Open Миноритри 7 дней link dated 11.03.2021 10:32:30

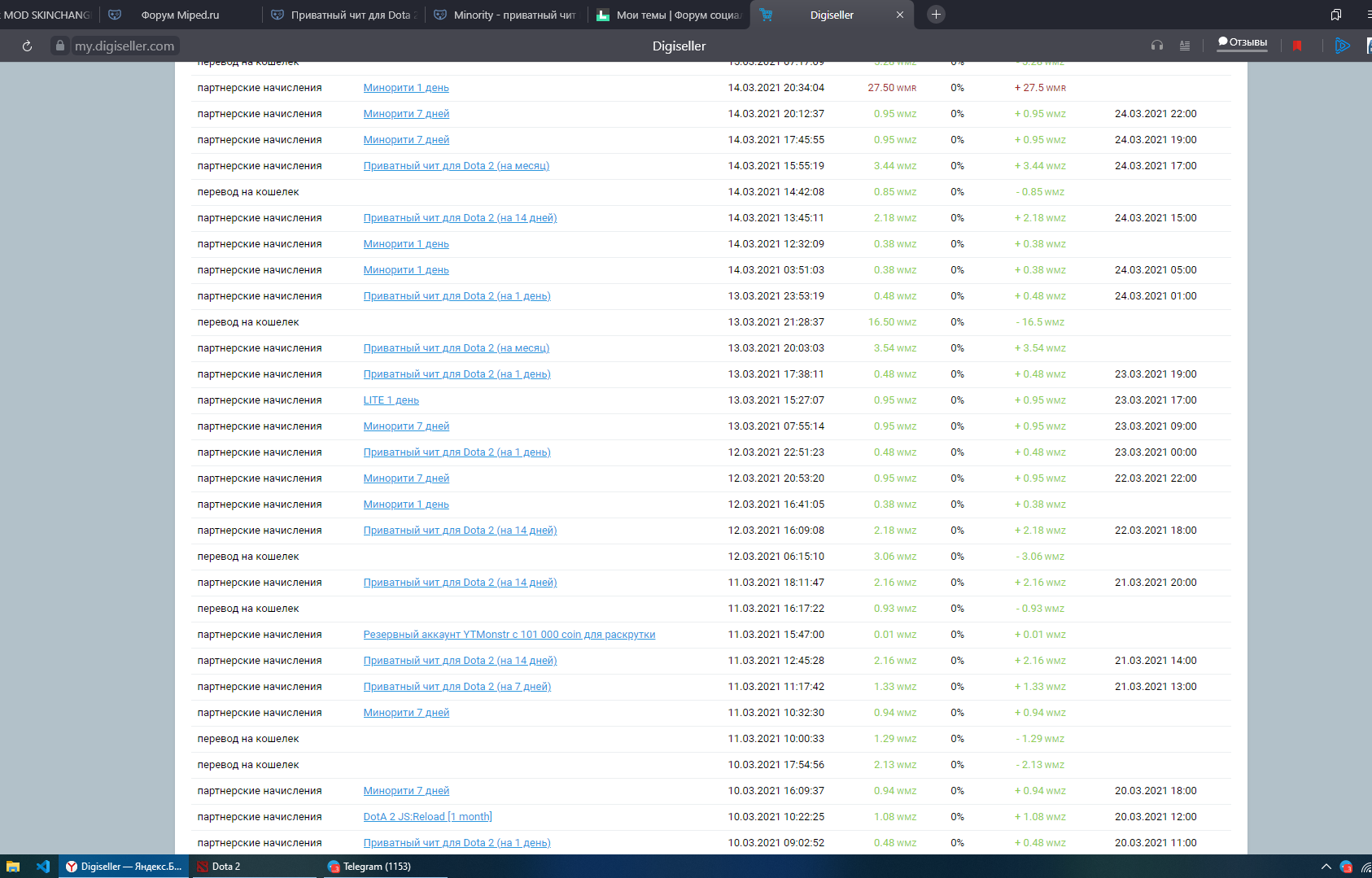point(406,713)
